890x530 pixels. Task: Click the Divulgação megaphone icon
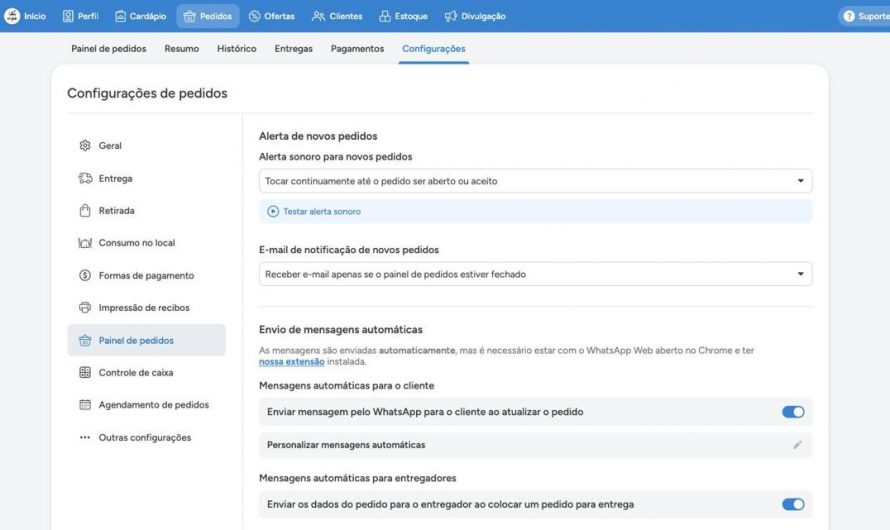(451, 16)
